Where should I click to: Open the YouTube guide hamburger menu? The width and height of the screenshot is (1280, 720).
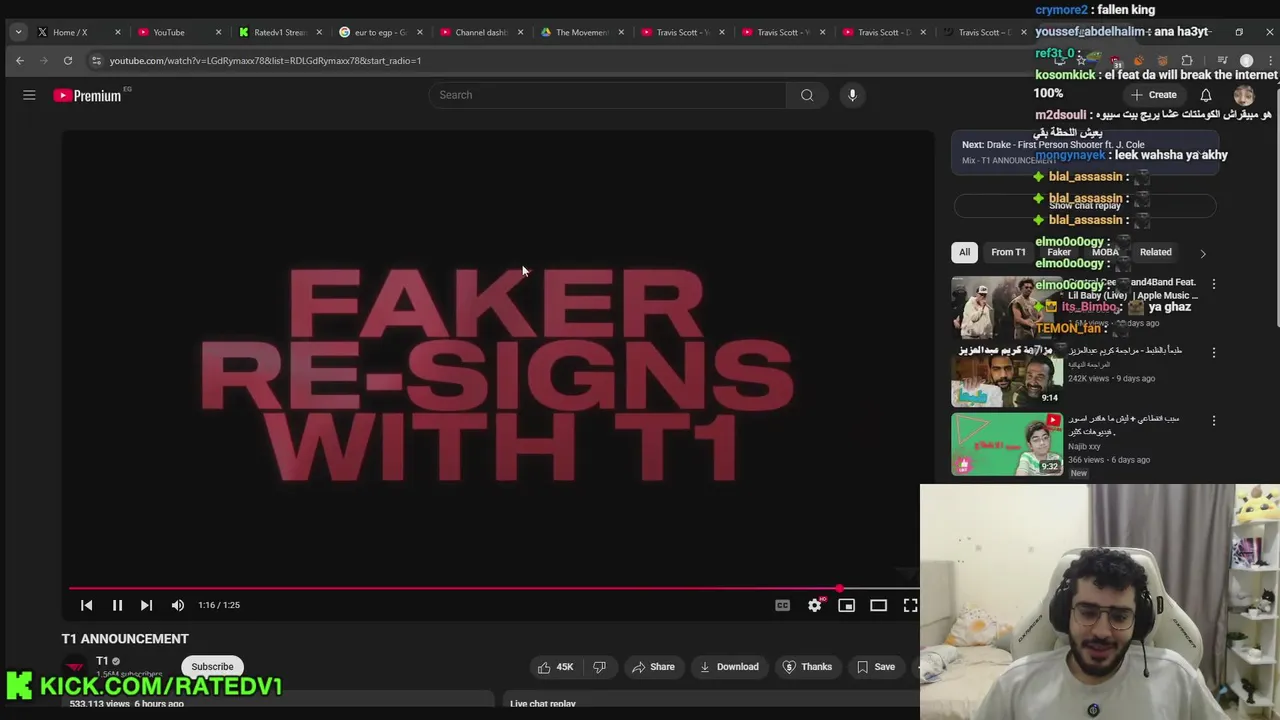click(x=29, y=95)
